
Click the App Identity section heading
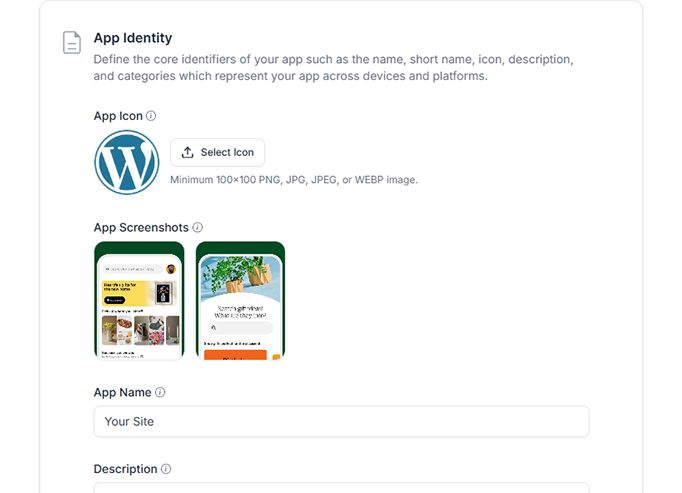click(133, 38)
